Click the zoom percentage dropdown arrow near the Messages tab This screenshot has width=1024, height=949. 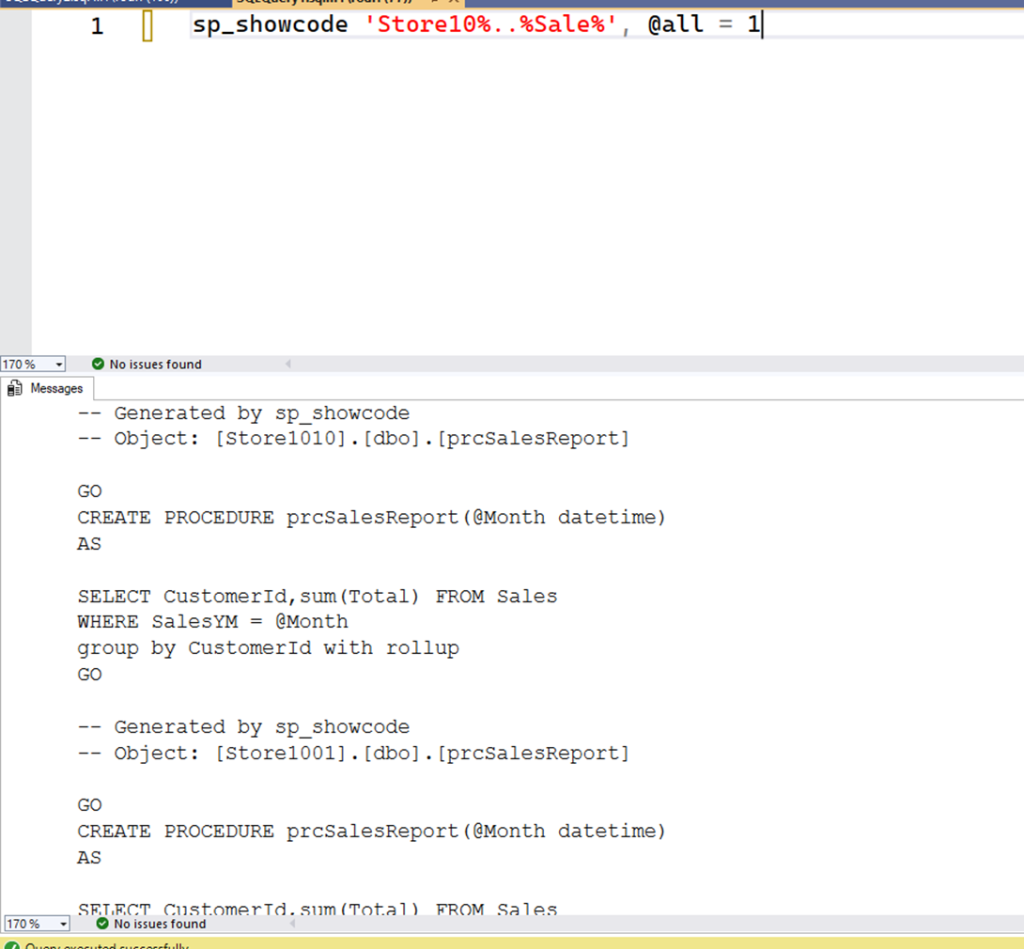[x=57, y=364]
